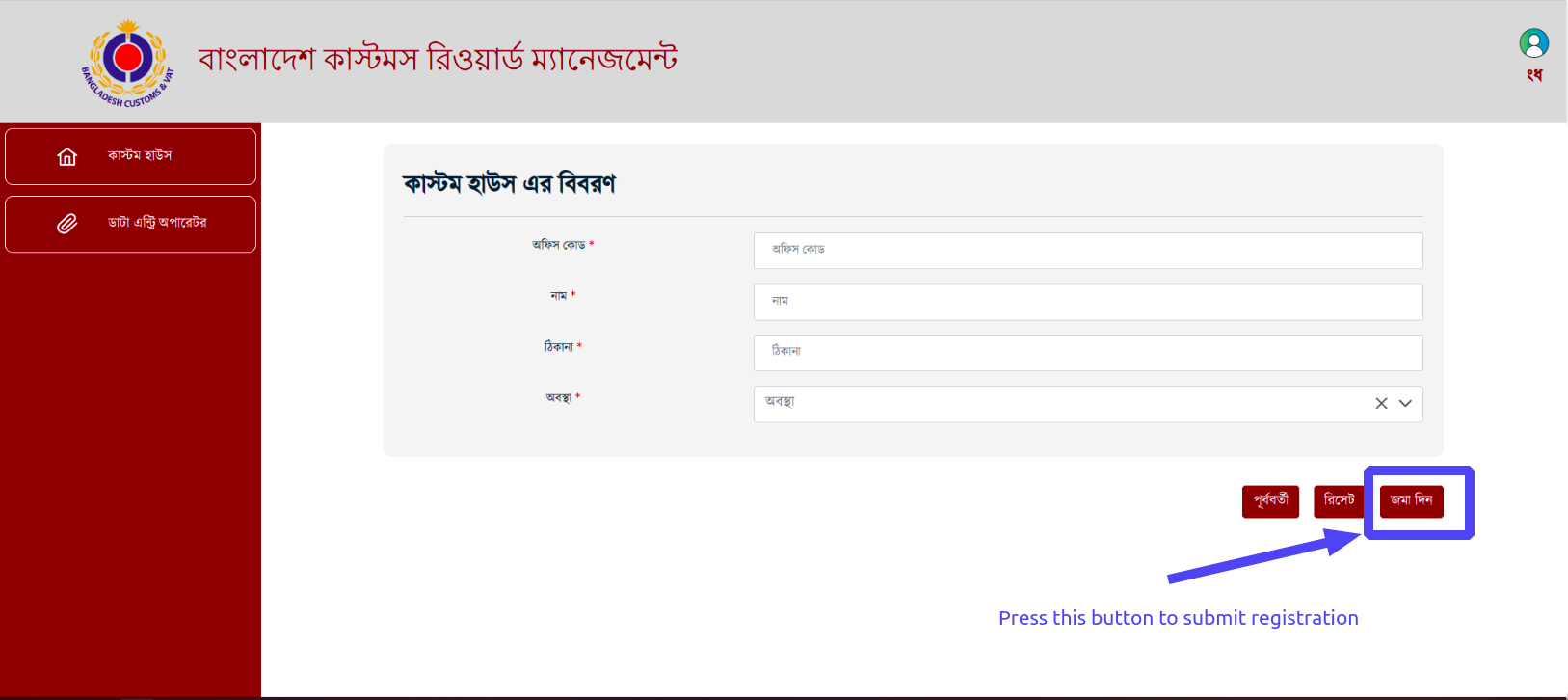Clear the অবস্থা selection with X icon
This screenshot has width=1568, height=700.
(1381, 403)
